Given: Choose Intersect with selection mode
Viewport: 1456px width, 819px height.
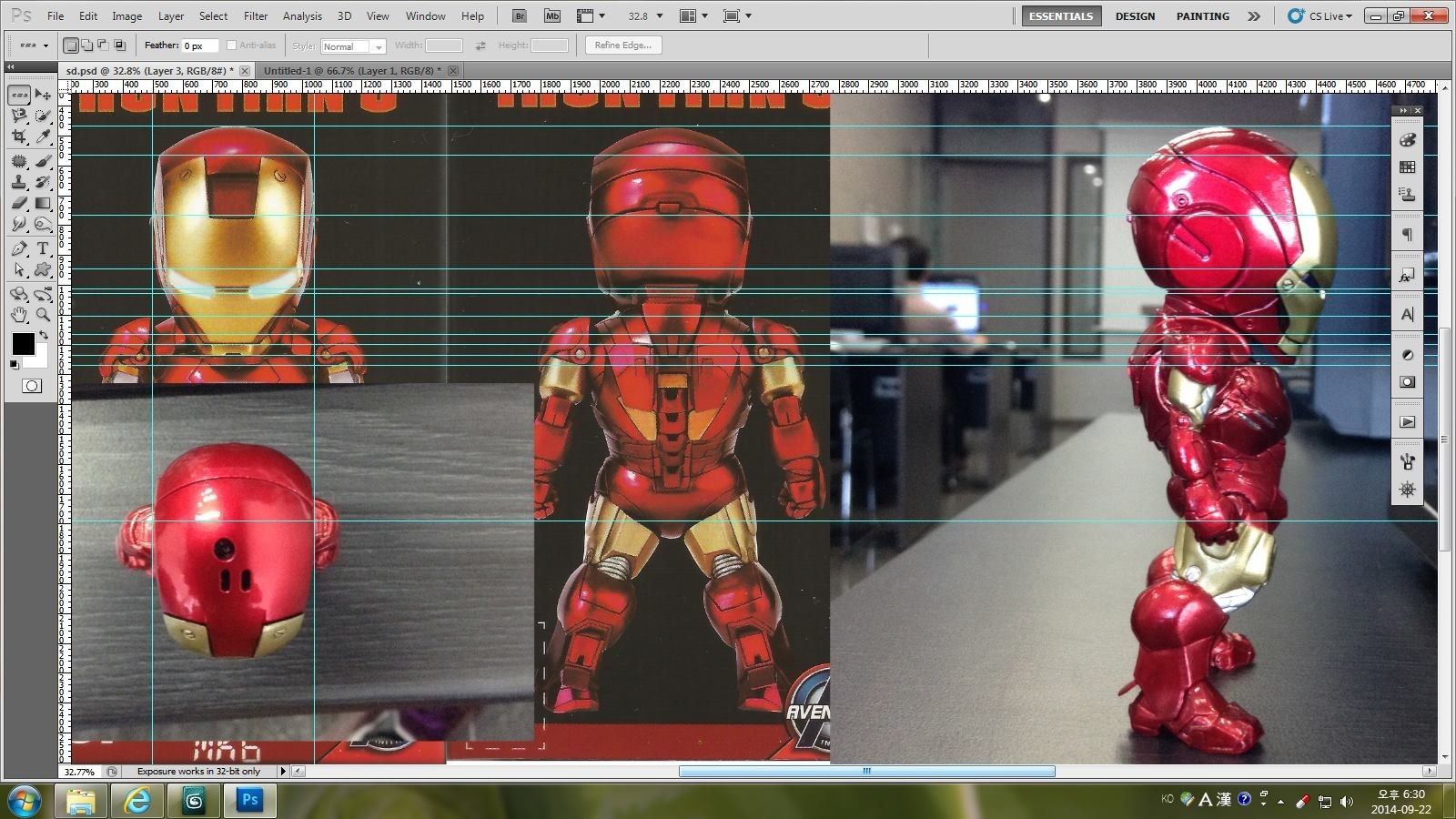Looking at the screenshot, I should pyautogui.click(x=119, y=45).
